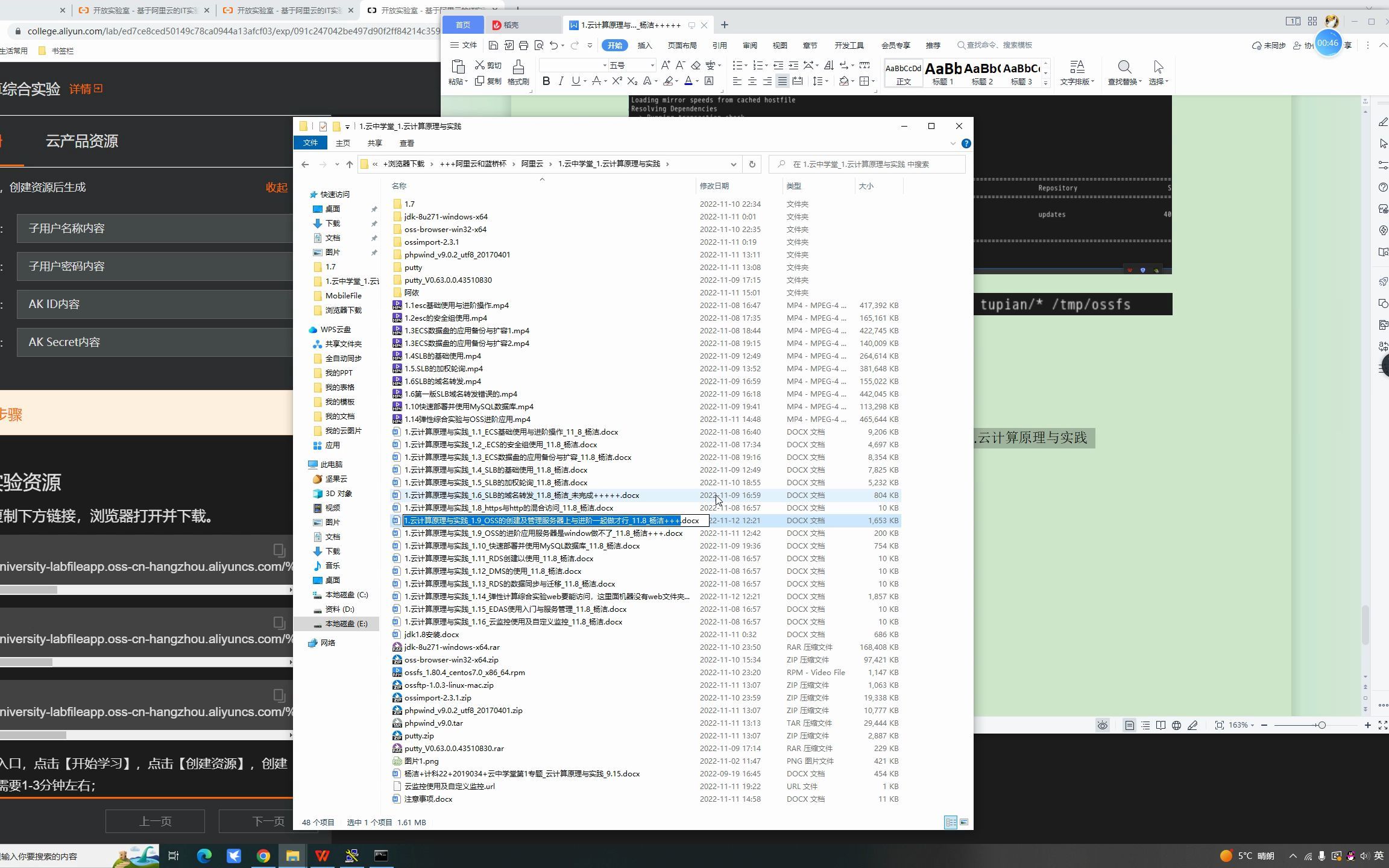This screenshot has height=868, width=1389.
Task: Open WPS Office from the taskbar
Action: (322, 856)
